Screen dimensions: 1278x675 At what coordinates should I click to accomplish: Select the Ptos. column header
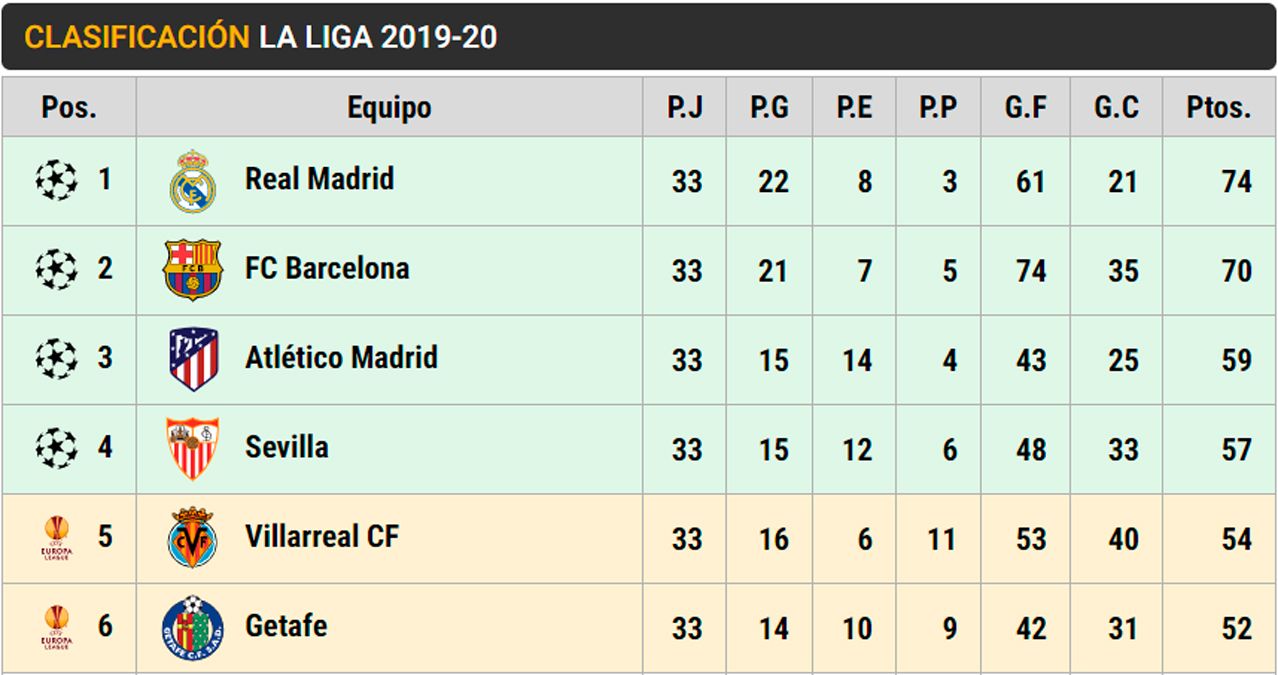[1218, 108]
